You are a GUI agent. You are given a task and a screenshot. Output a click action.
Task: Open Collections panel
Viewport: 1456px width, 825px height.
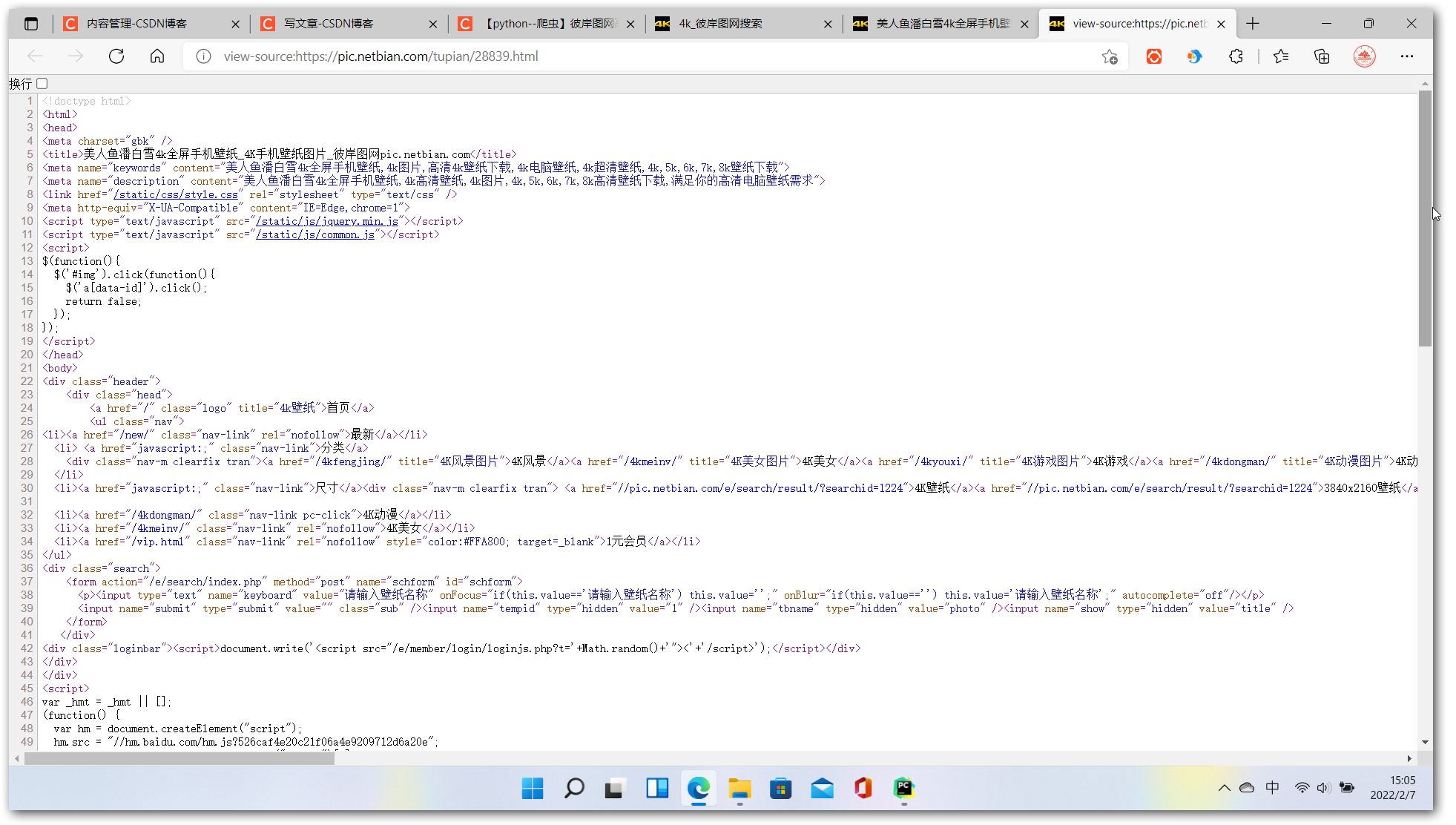1322,56
